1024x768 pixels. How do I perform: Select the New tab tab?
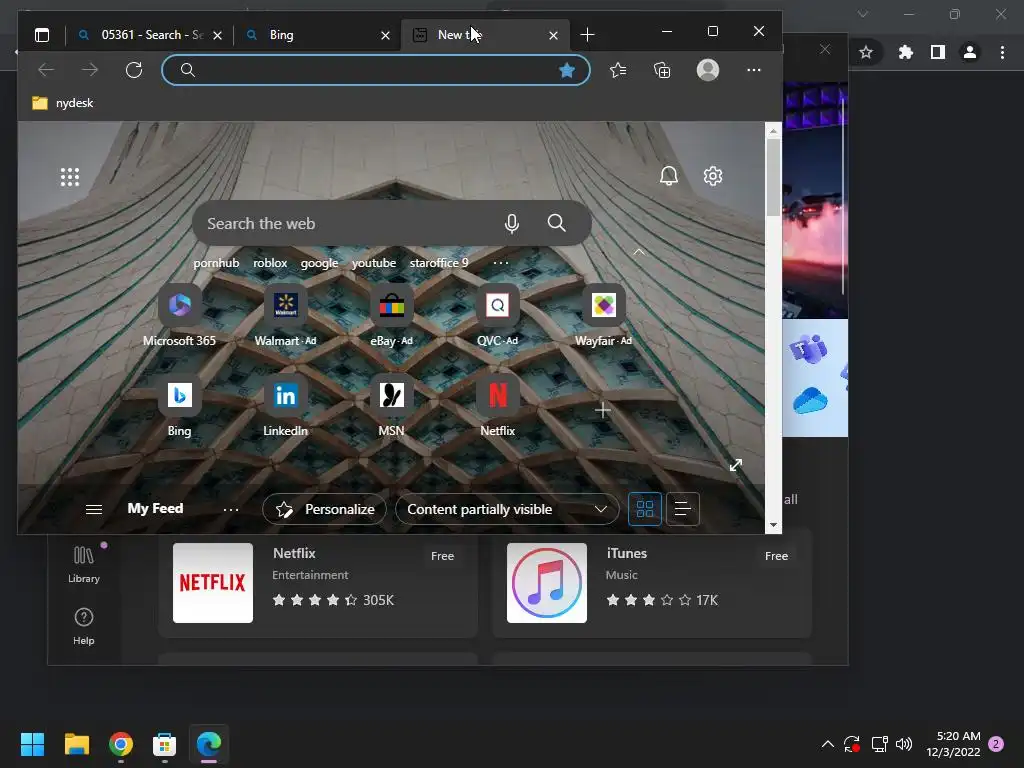(x=484, y=35)
